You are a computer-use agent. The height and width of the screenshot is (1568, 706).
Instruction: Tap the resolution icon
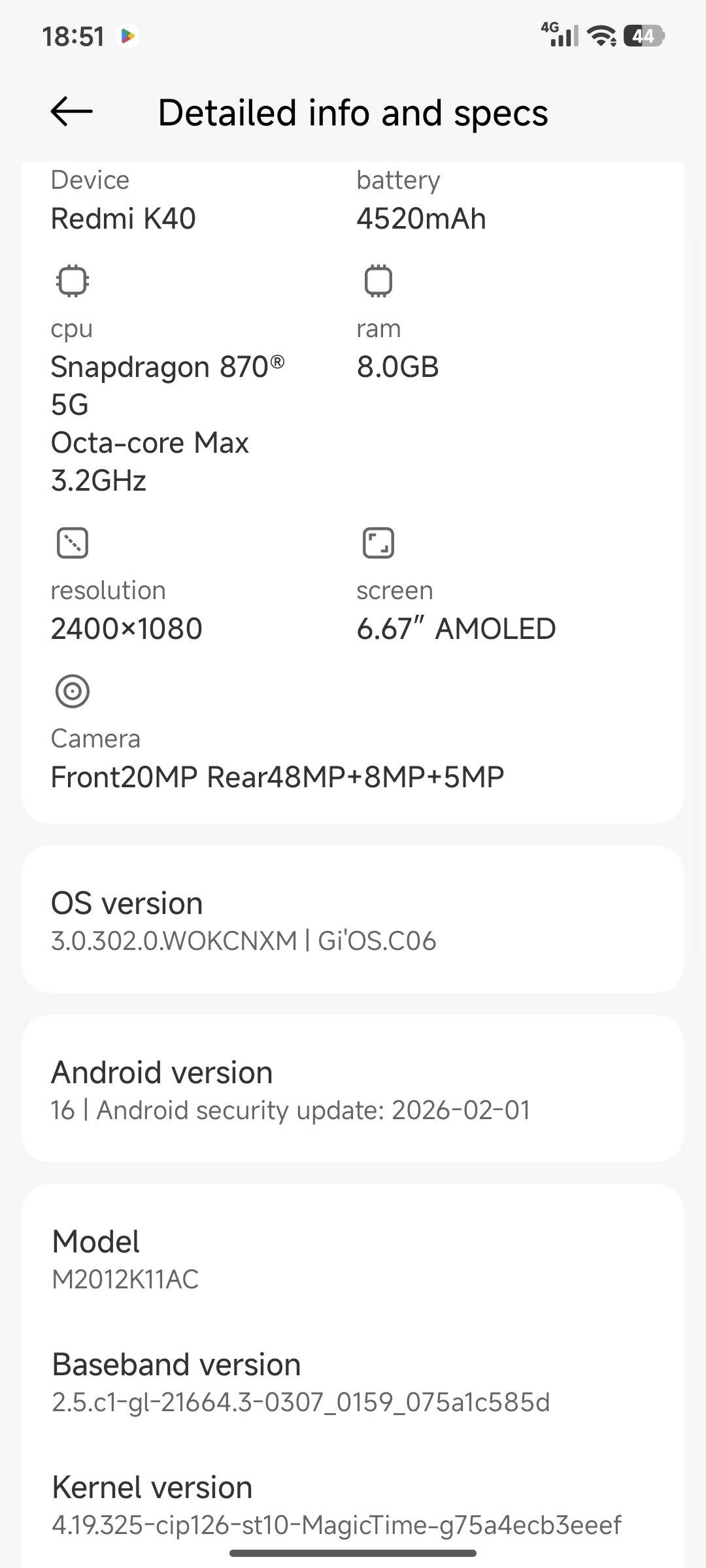tap(72, 543)
